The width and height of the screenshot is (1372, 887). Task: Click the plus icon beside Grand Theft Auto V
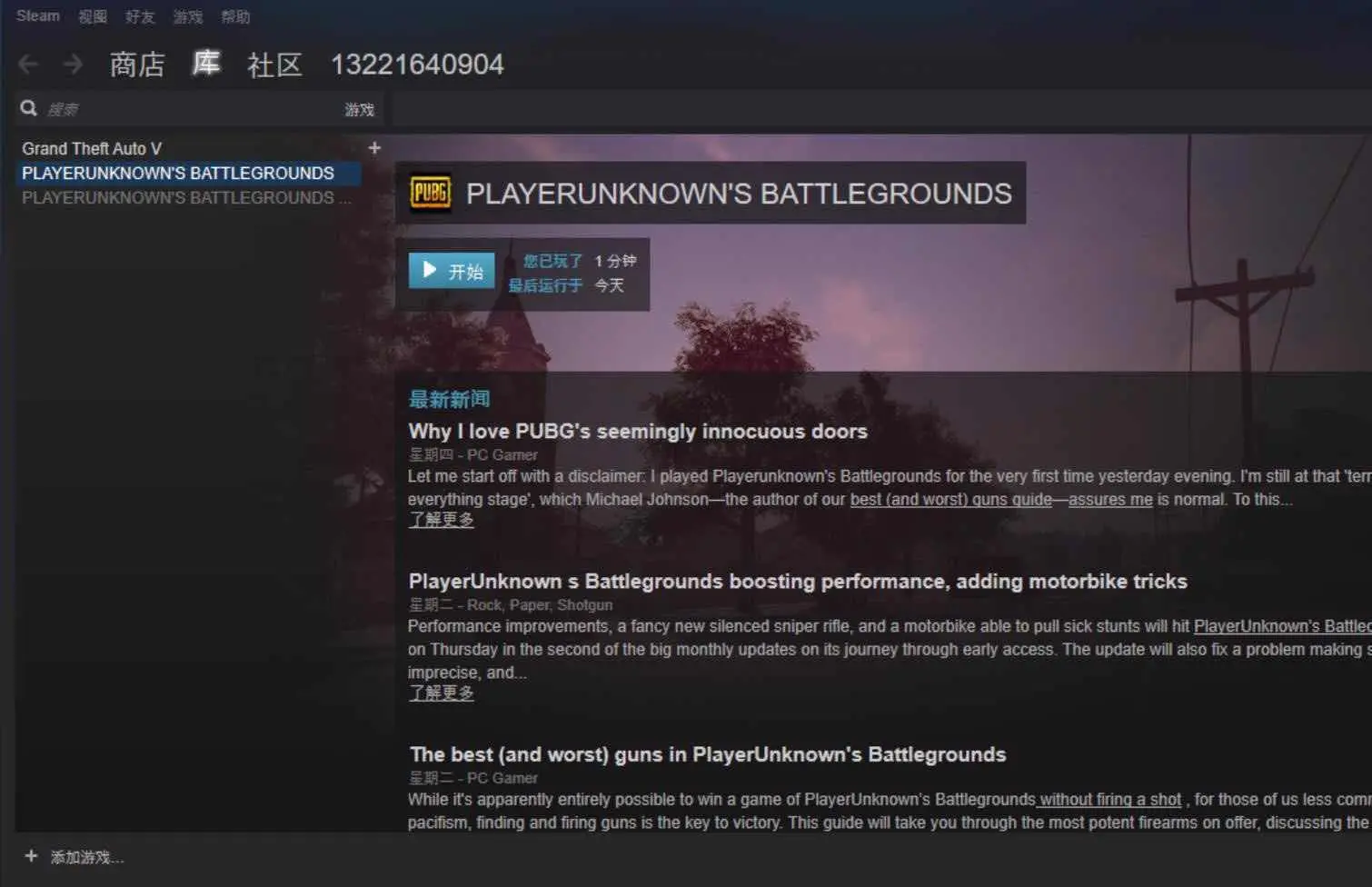374,147
